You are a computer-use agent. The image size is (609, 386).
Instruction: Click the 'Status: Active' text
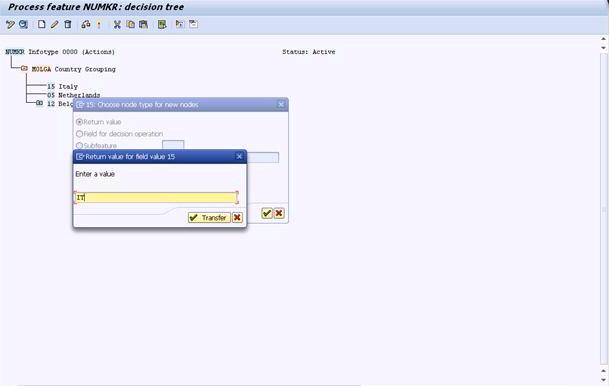click(308, 52)
